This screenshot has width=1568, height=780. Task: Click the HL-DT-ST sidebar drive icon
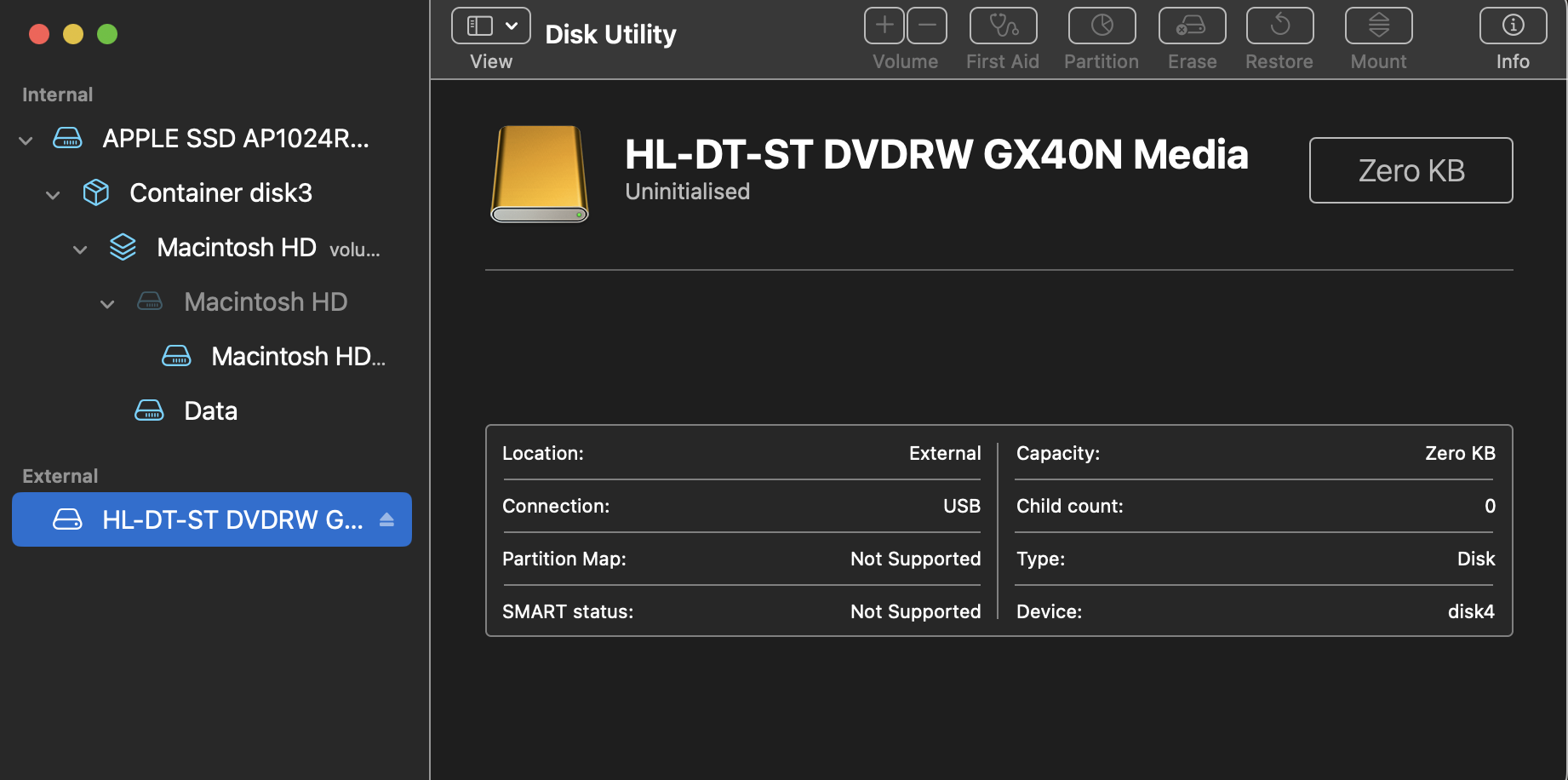[68, 519]
